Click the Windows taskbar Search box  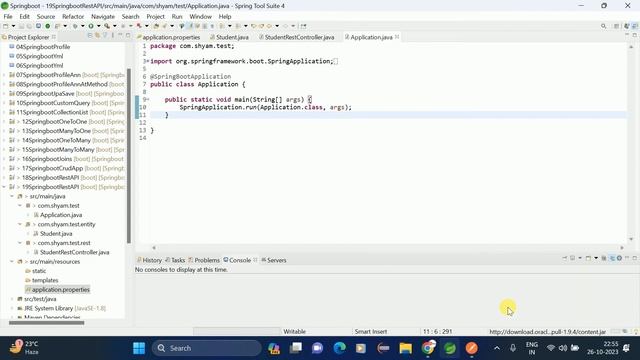207,348
